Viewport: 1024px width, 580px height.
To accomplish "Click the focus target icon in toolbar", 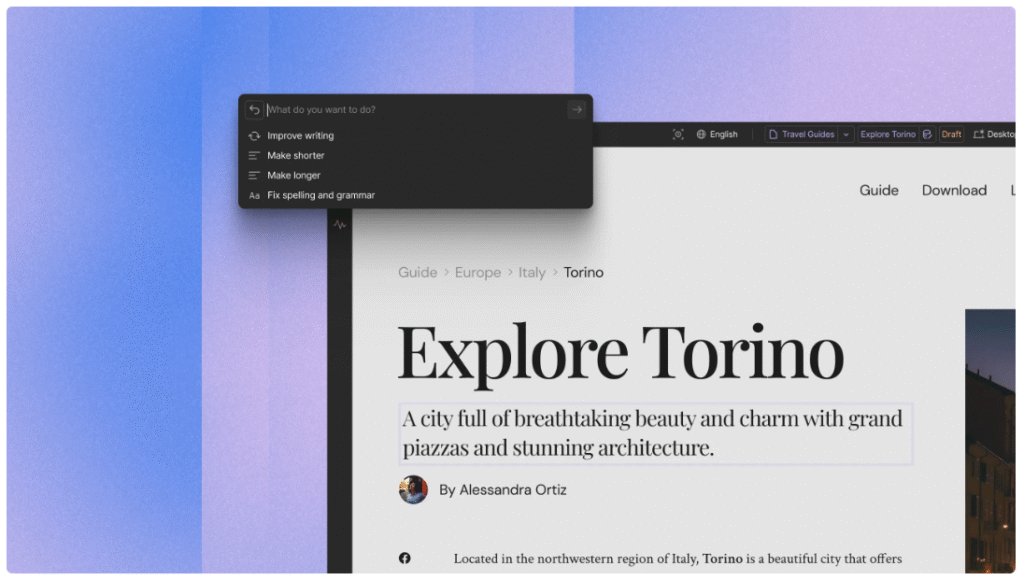I will pos(678,134).
